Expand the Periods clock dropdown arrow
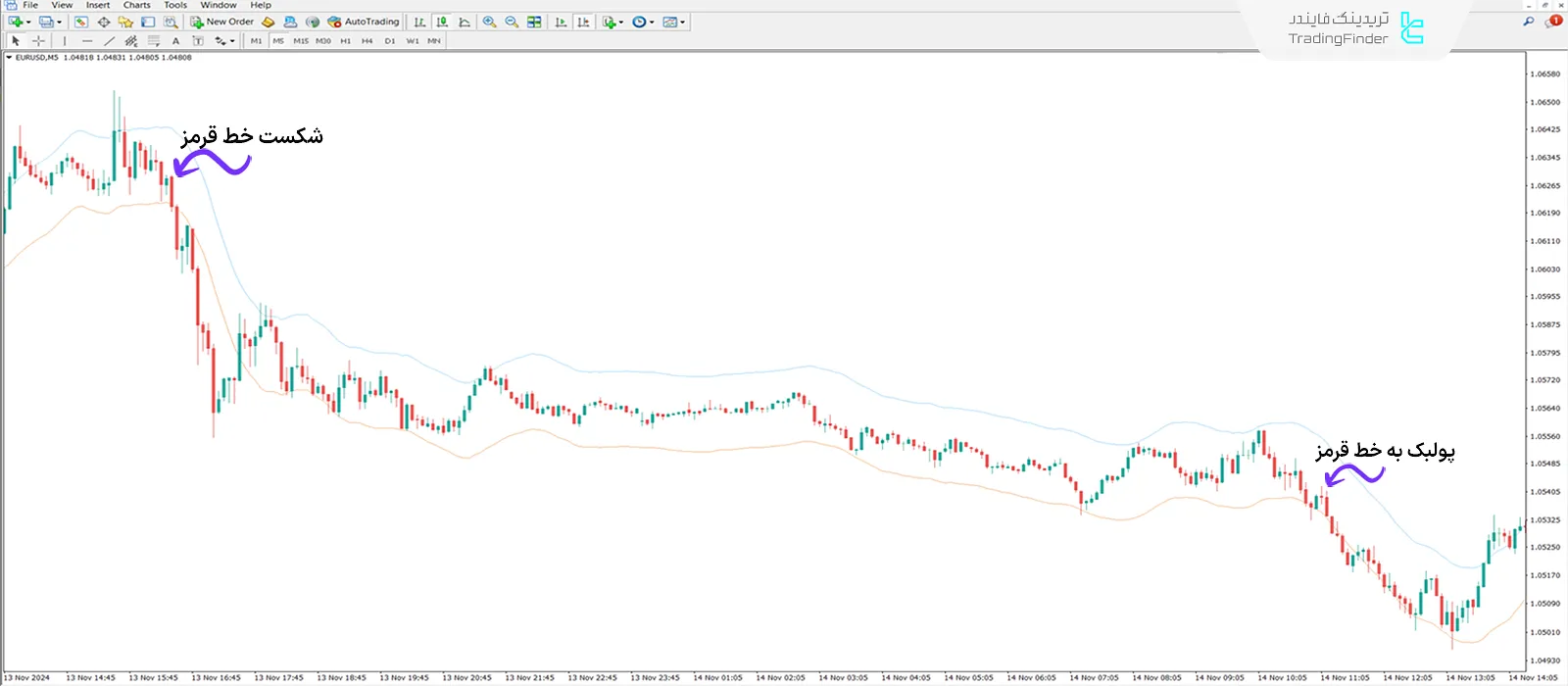1568x686 pixels. point(652,22)
